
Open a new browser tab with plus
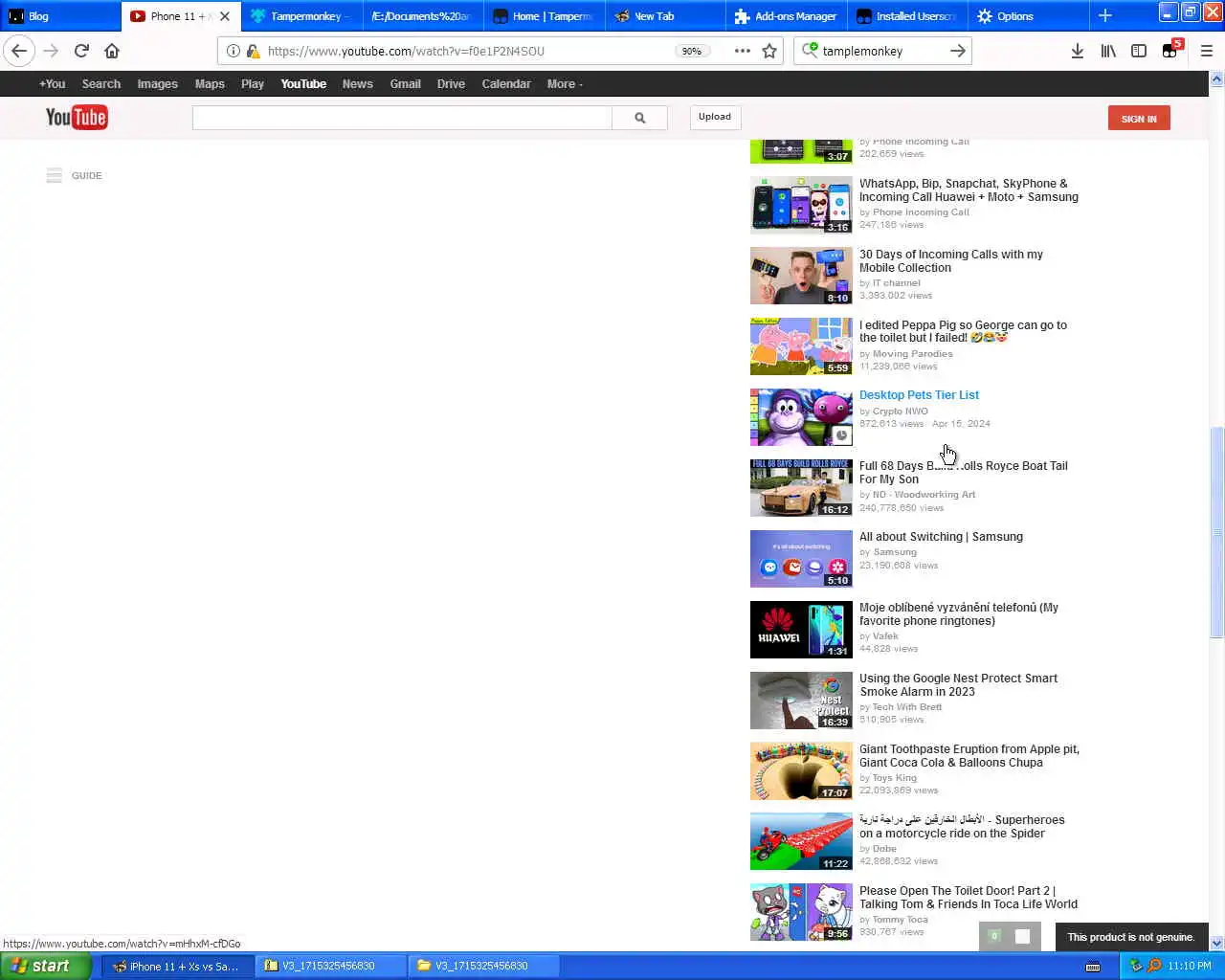[1104, 15]
